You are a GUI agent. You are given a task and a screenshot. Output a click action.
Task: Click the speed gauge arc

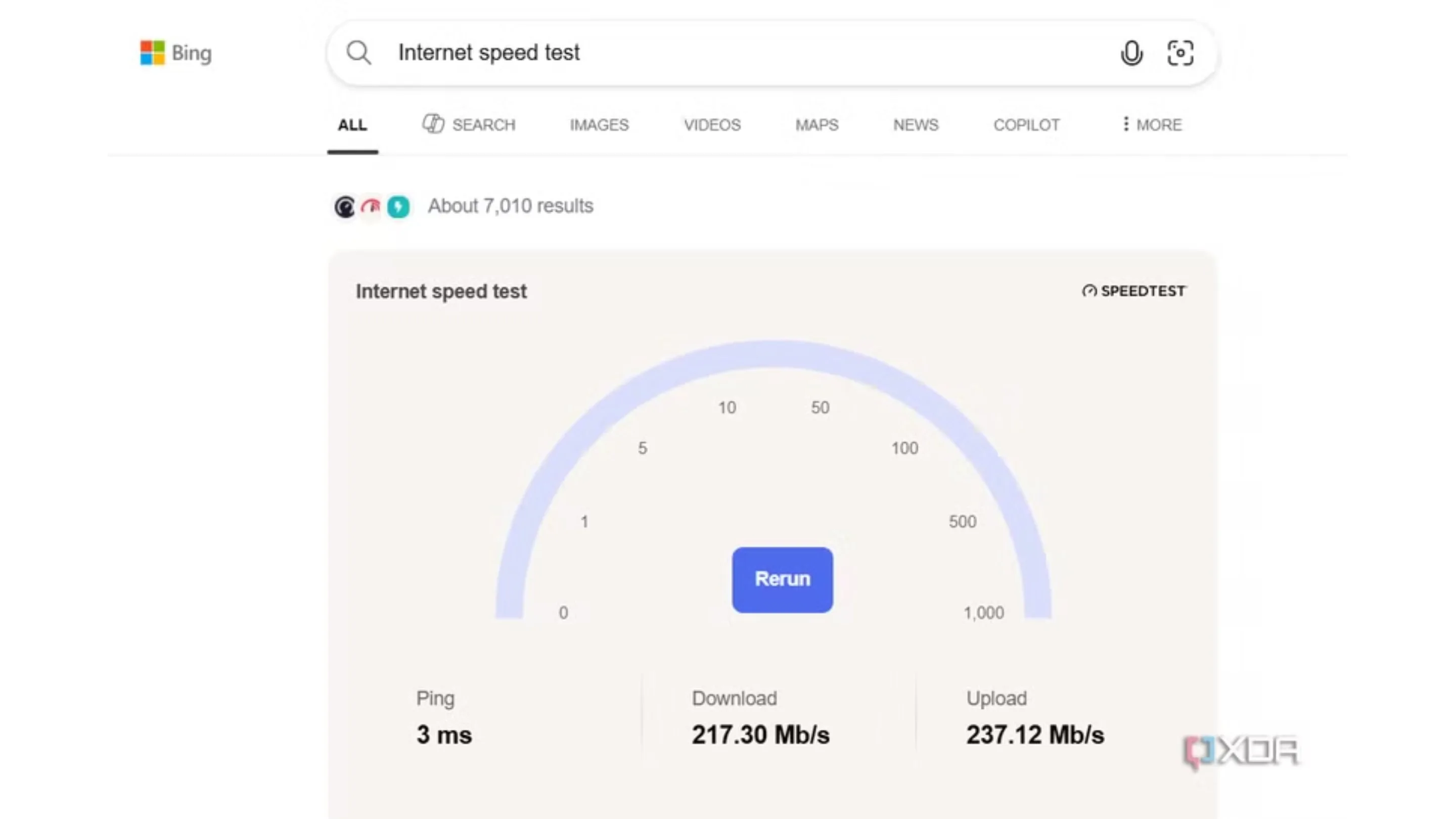click(x=773, y=354)
